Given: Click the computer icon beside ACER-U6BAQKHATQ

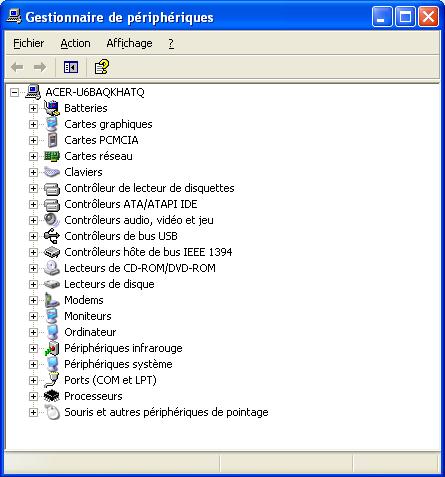Looking at the screenshot, I should point(33,92).
